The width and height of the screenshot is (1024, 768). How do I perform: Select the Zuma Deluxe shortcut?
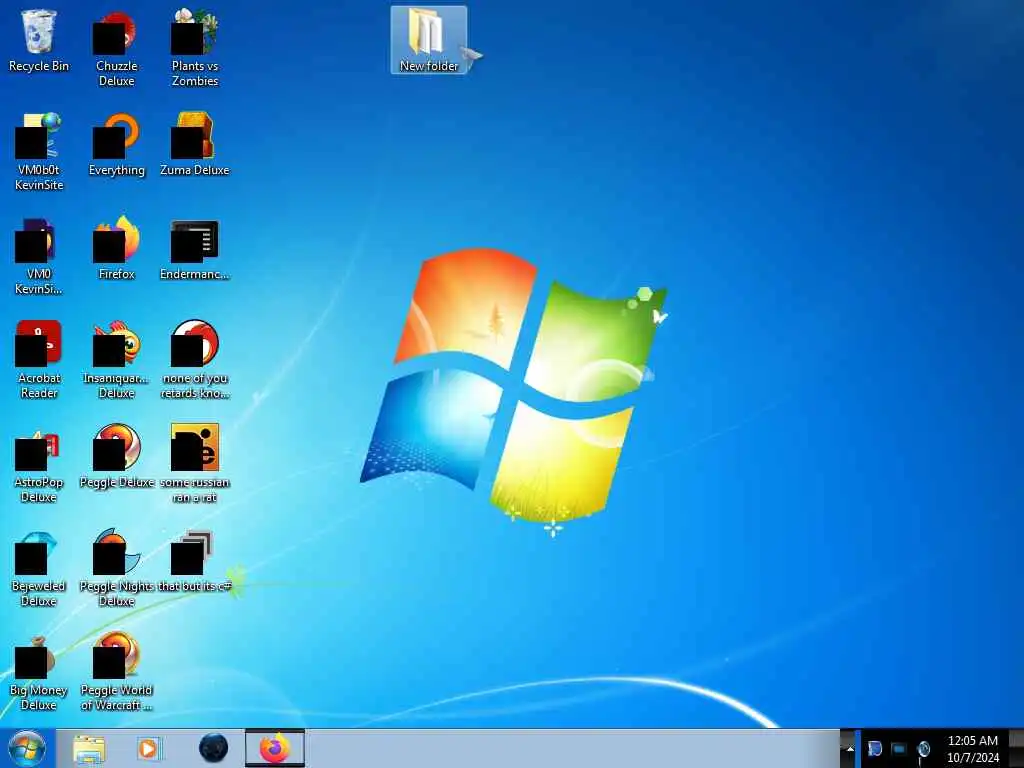(195, 146)
